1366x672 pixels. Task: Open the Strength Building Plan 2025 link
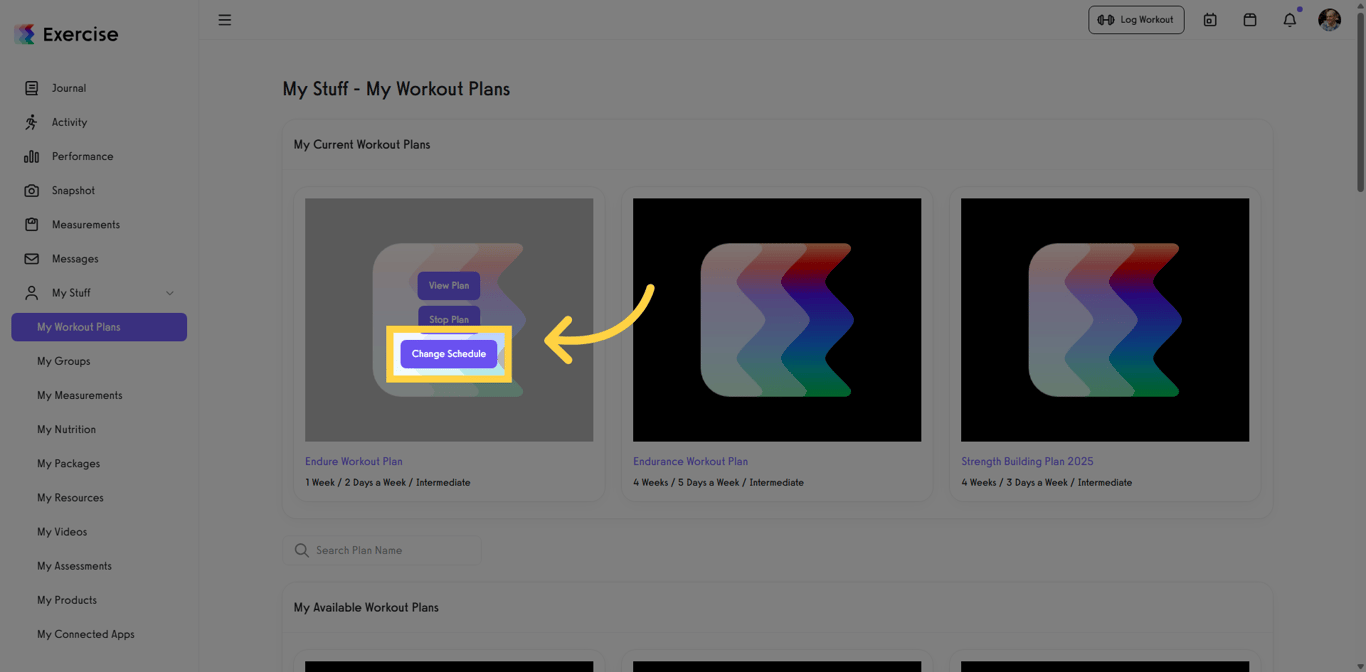click(x=1027, y=461)
